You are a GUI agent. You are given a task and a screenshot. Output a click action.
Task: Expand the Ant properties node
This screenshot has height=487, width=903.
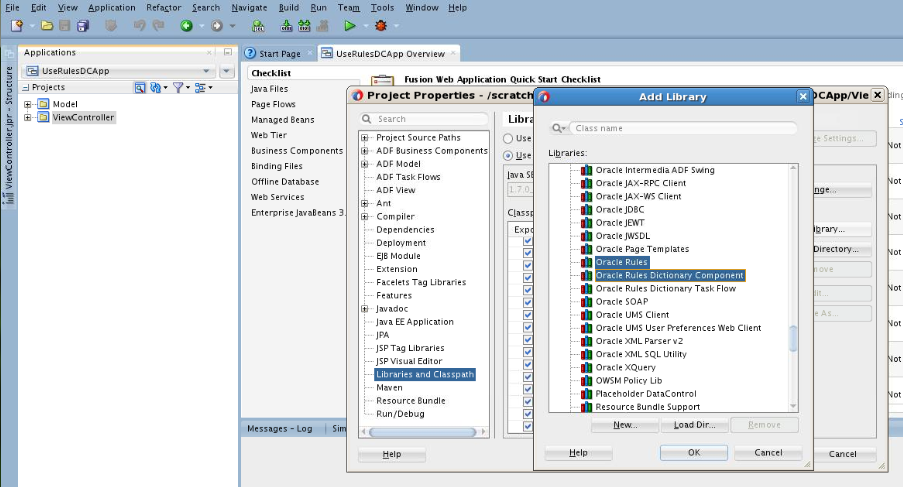click(365, 203)
